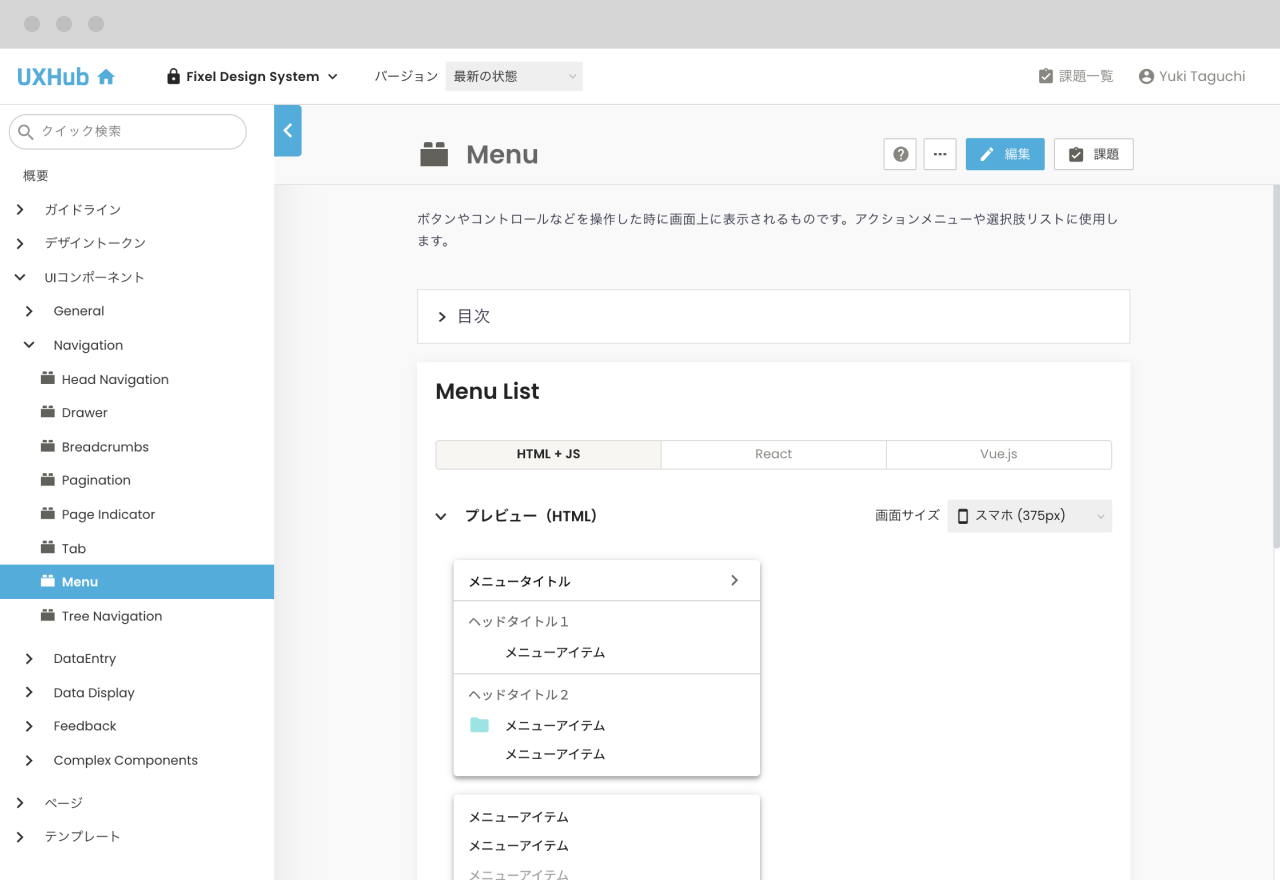Click the ellipsis more-options icon
The width and height of the screenshot is (1280, 880).
click(940, 154)
